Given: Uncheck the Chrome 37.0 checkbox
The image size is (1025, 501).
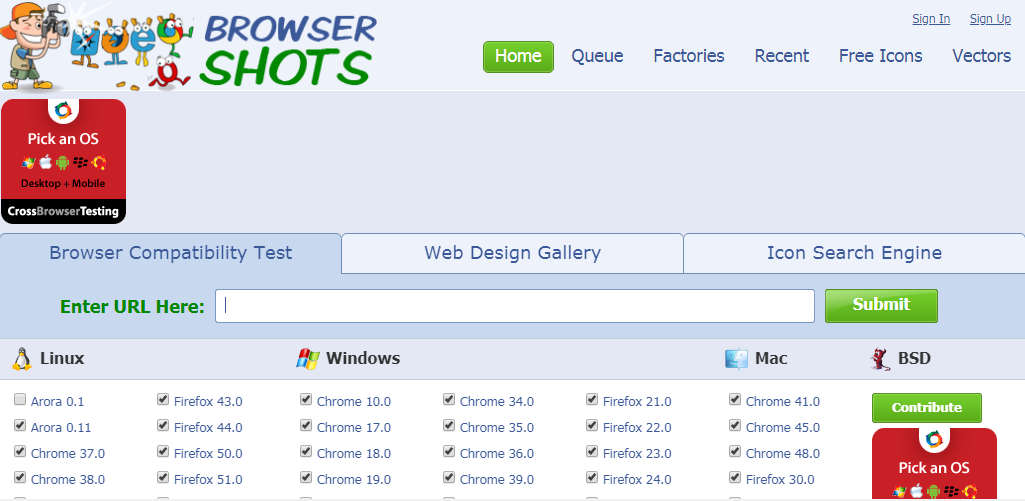Looking at the screenshot, I should 20,451.
